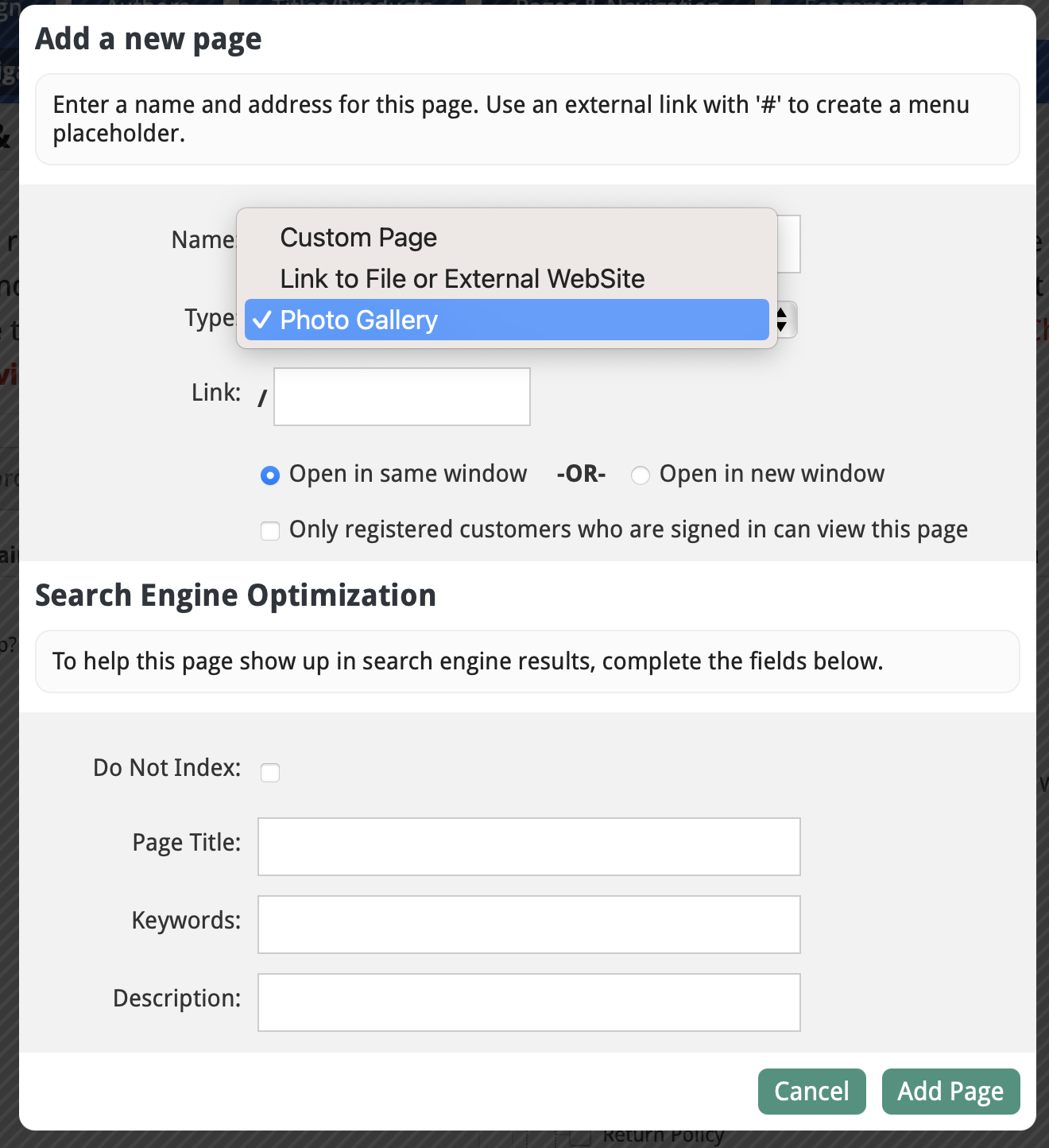Viewport: 1049px width, 1148px height.
Task: Select "Open in same window" radio button
Action: point(270,474)
